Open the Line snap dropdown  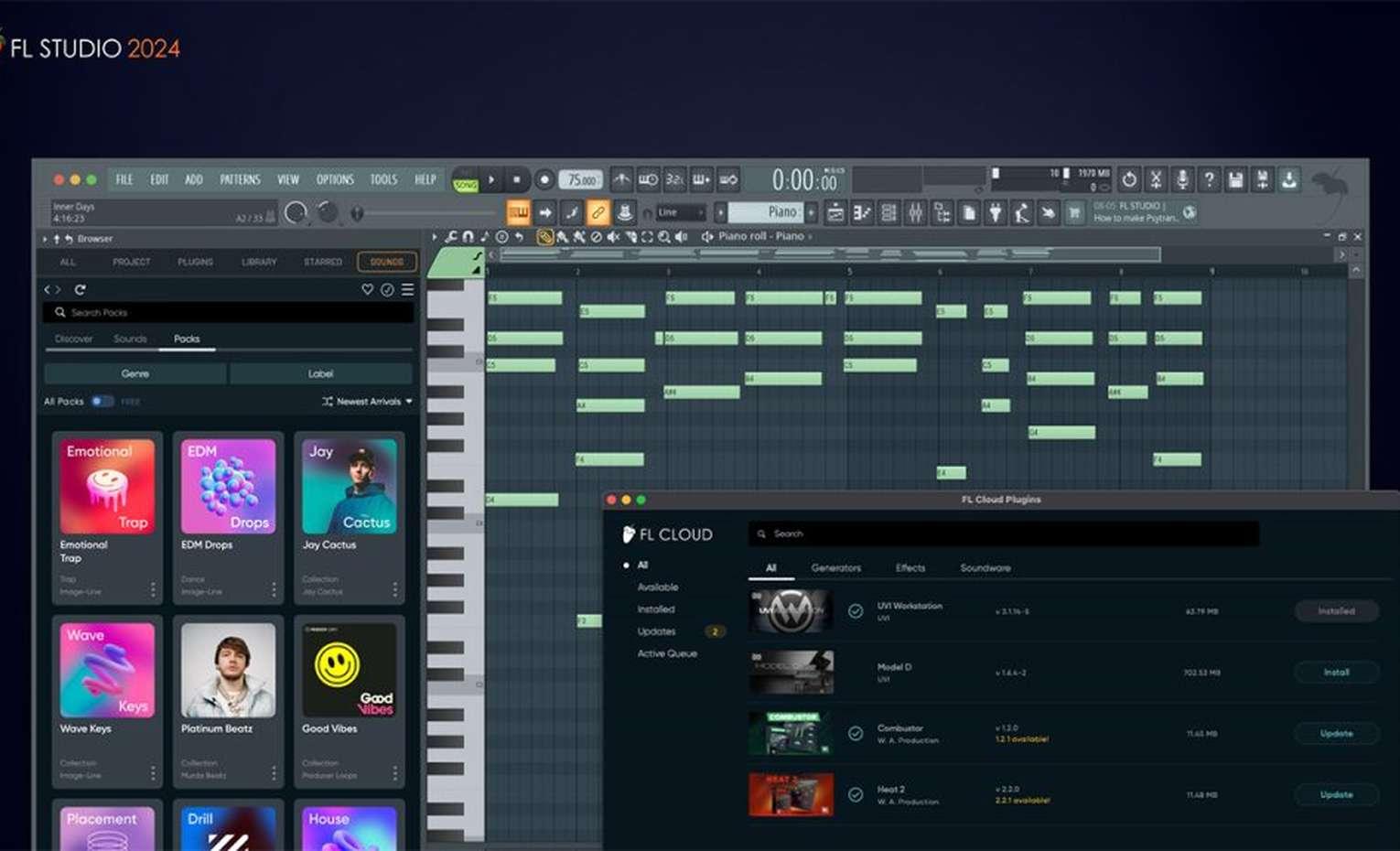pyautogui.click(x=681, y=212)
